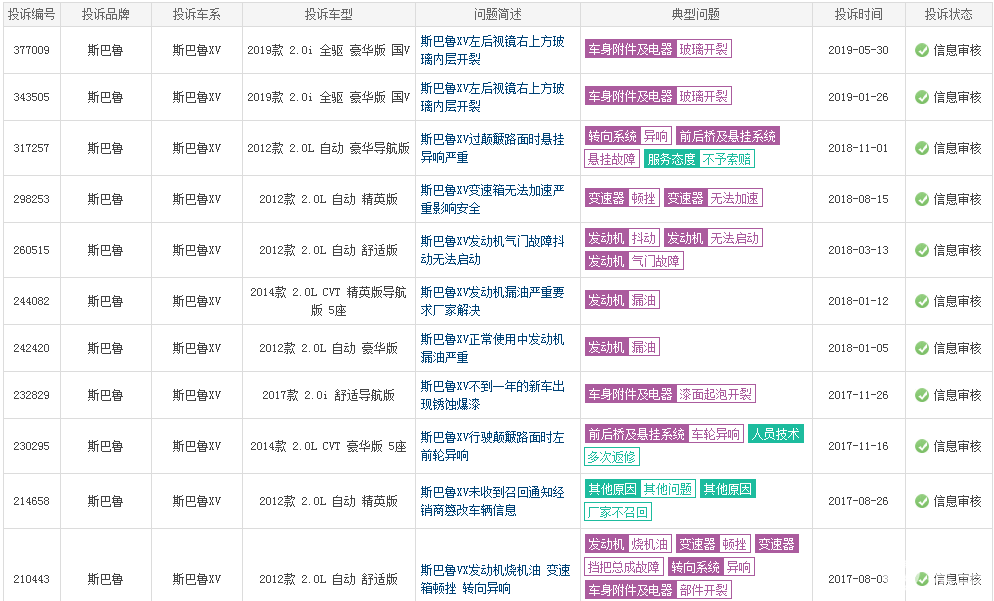Click model cell 2012款 2.0L 自动 豪华导航版
The image size is (994, 601).
tap(328, 148)
